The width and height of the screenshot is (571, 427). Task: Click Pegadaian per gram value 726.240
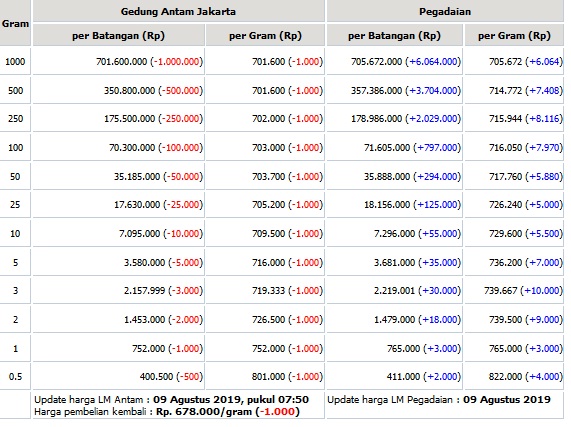tap(505, 205)
